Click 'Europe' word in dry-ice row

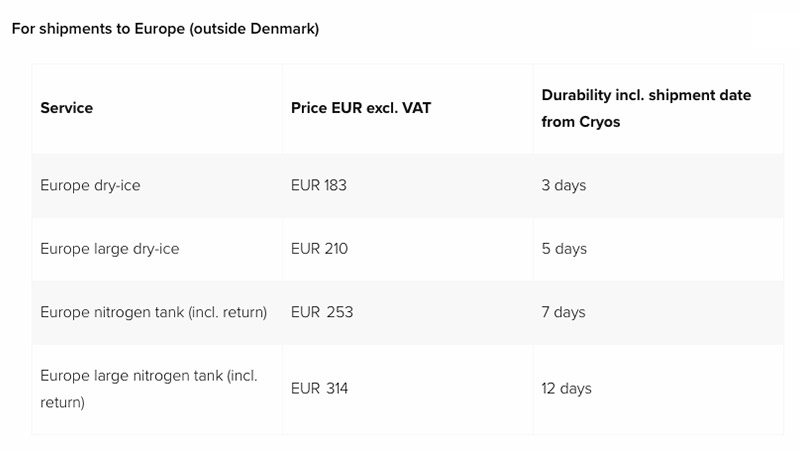pyautogui.click(x=64, y=185)
